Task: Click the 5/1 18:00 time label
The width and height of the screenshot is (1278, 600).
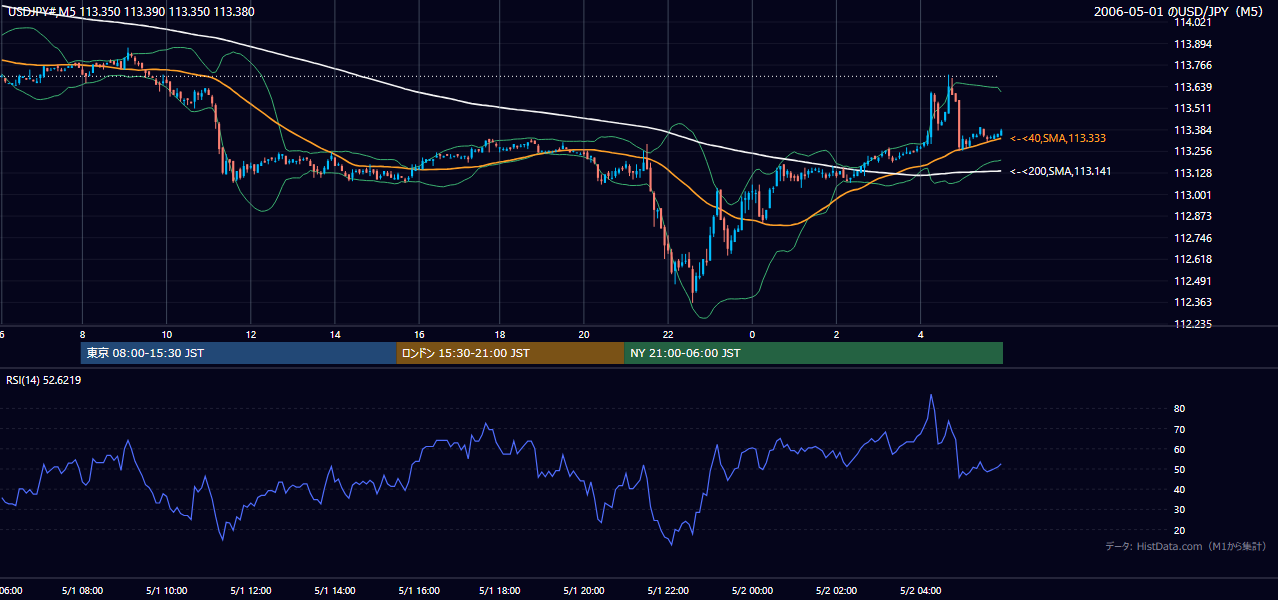Action: [502, 591]
